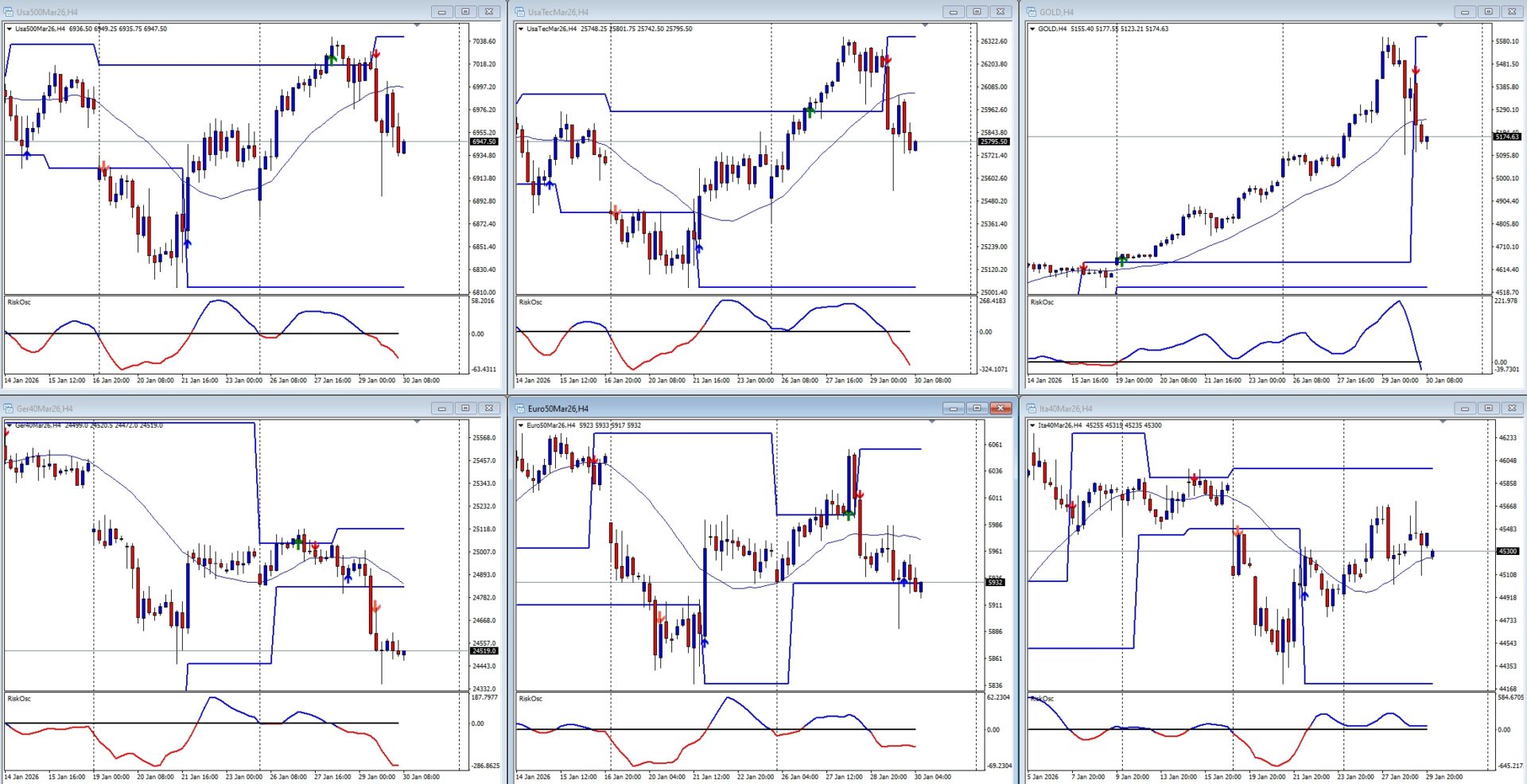Viewport: 1527px width, 784px height.
Task: Toggle one-click trading arrow on Euro50Mar26 chart
Action: (521, 425)
